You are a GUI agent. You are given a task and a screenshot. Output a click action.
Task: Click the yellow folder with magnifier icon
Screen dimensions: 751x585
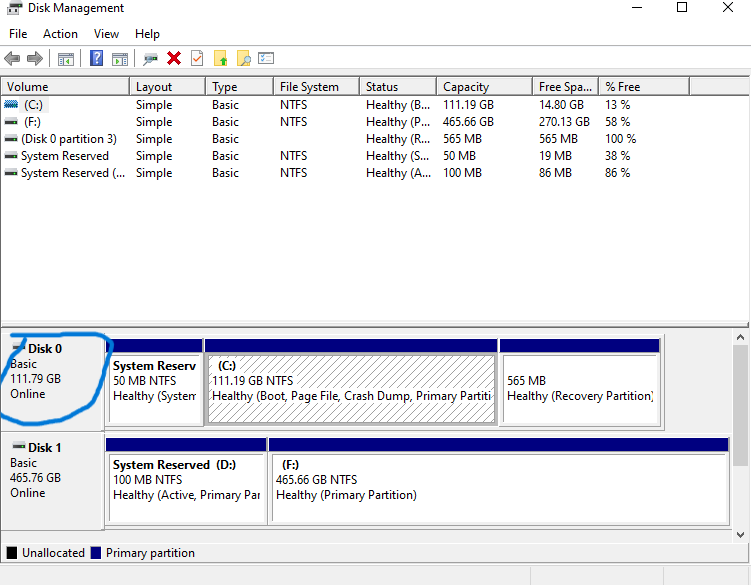point(244,58)
